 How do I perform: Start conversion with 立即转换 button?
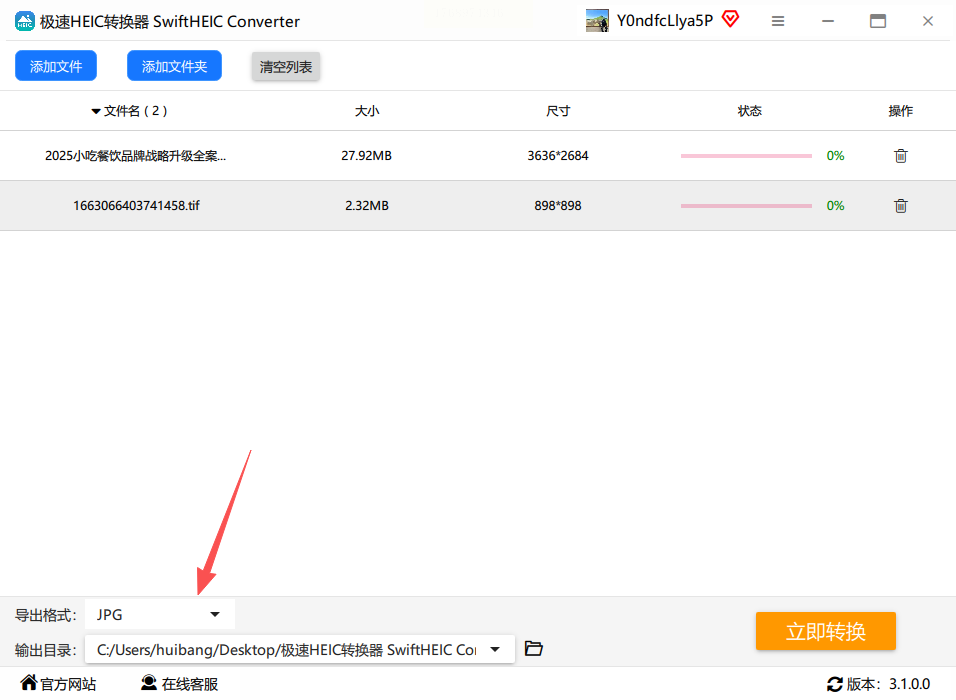826,631
